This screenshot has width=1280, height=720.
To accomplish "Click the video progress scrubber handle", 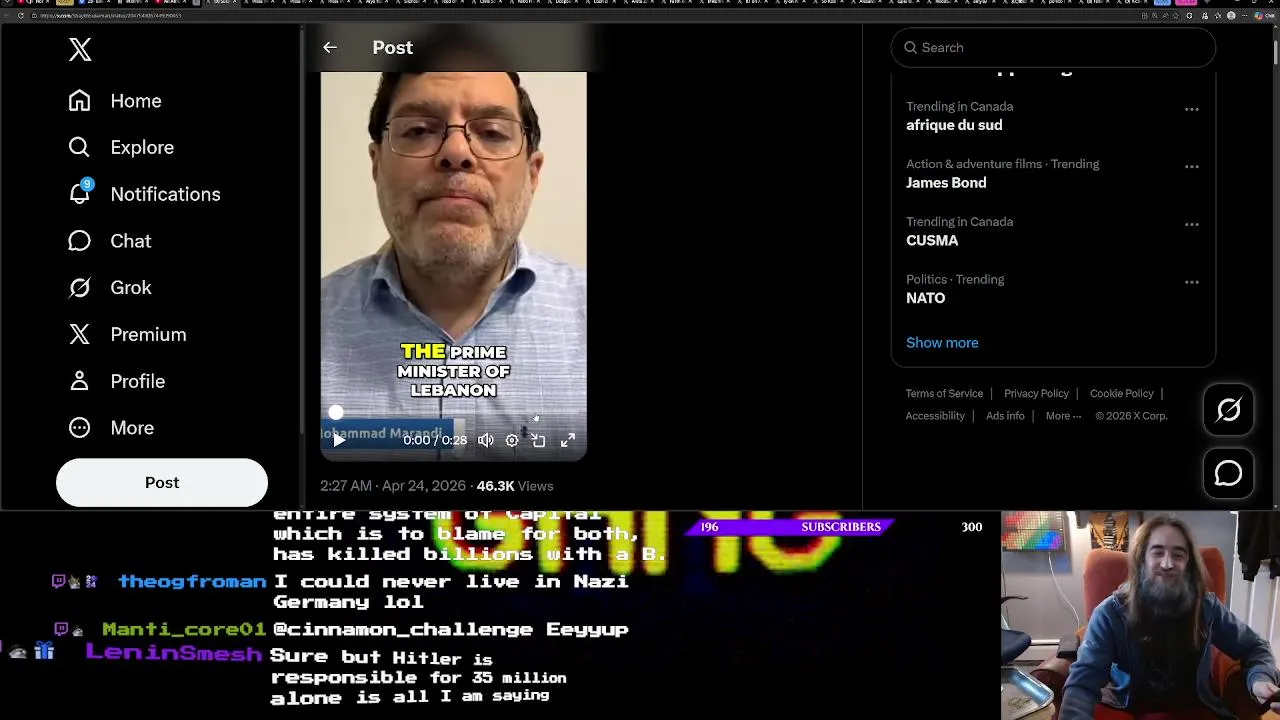I will pyautogui.click(x=336, y=412).
